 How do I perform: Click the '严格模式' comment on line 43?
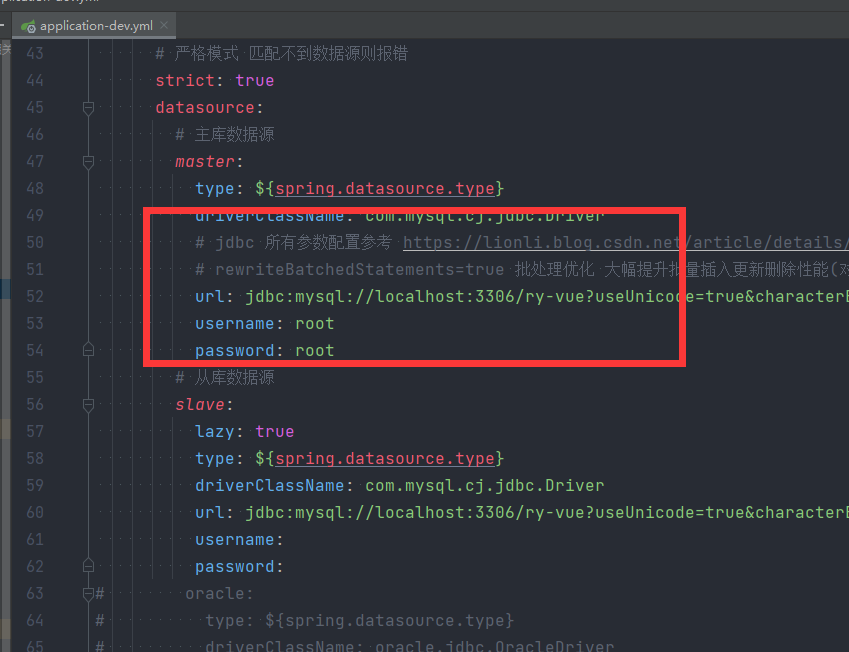pyautogui.click(x=282, y=54)
